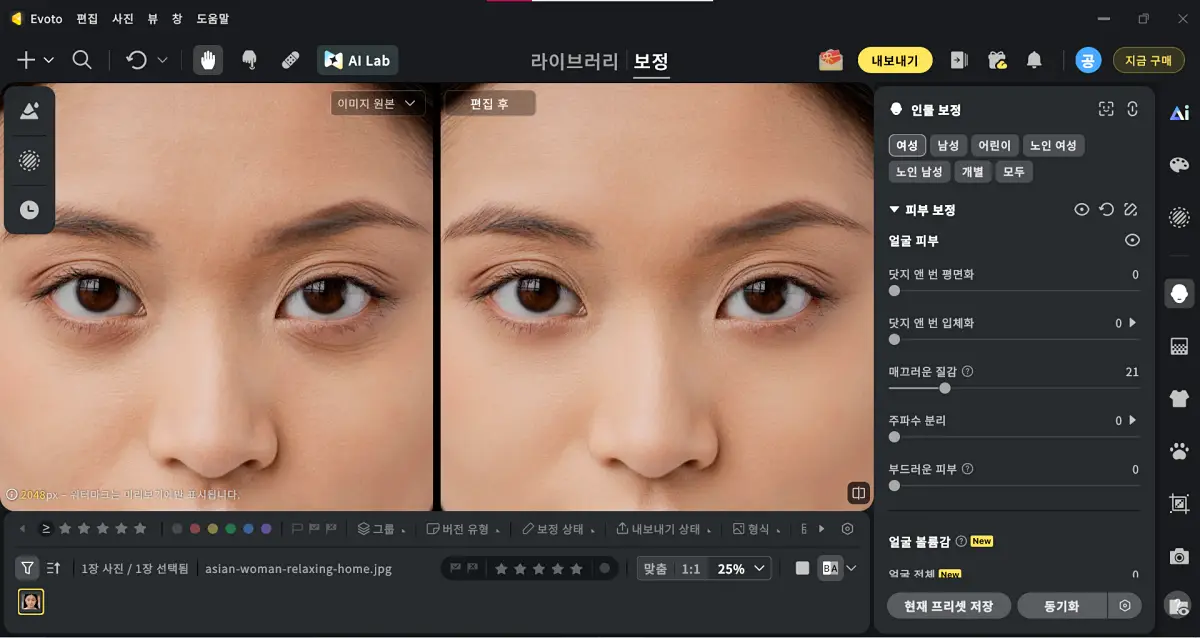Open the striped mask sidebar panel
This screenshot has width=1200, height=638.
[x=1179, y=216]
